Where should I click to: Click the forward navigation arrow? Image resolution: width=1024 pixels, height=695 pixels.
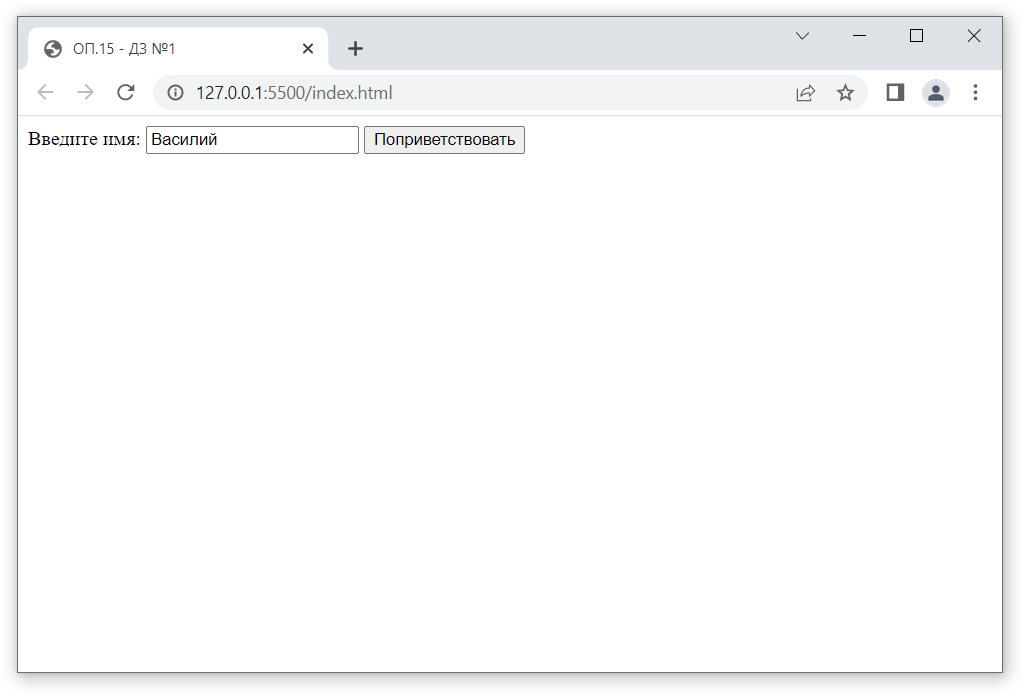tap(85, 93)
